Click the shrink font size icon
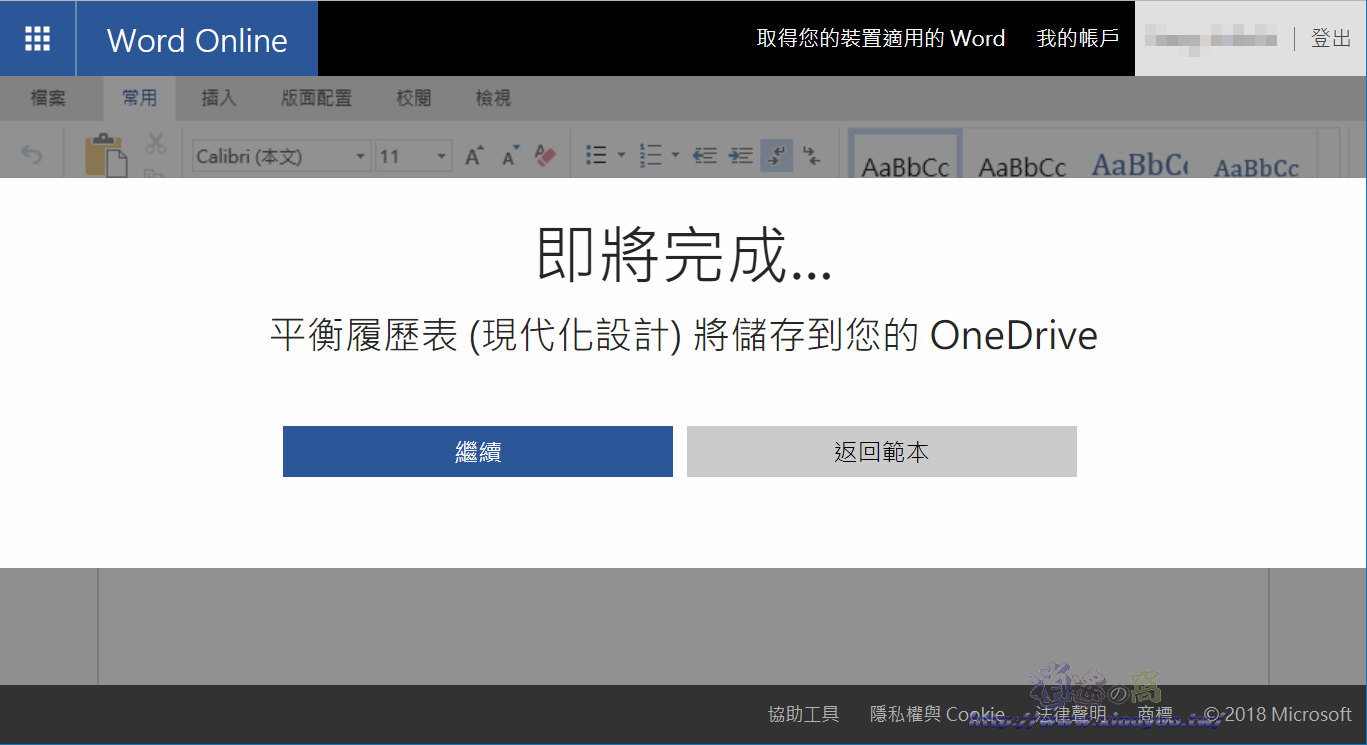Image resolution: width=1367 pixels, height=745 pixels. (x=510, y=155)
